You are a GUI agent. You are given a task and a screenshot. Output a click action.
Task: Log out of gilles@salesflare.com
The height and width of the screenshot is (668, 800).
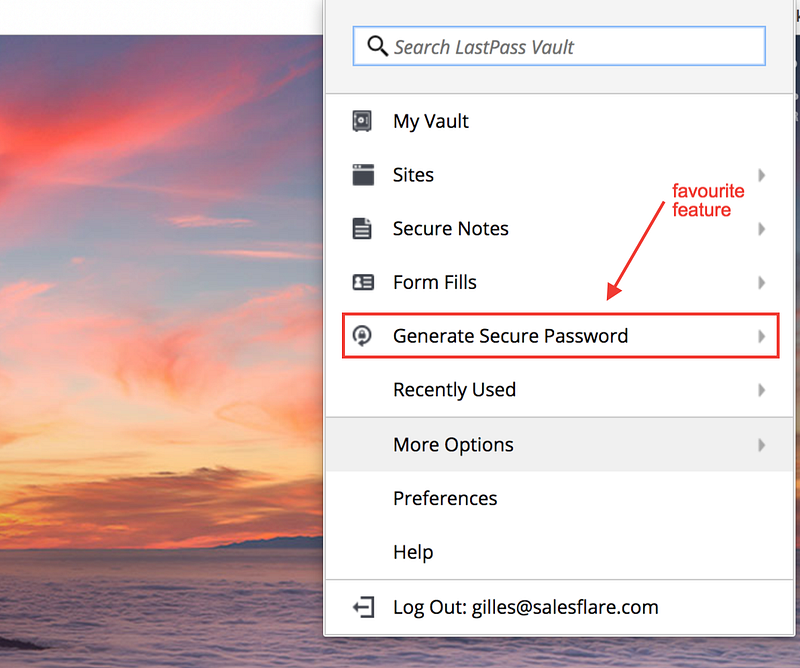(x=560, y=607)
